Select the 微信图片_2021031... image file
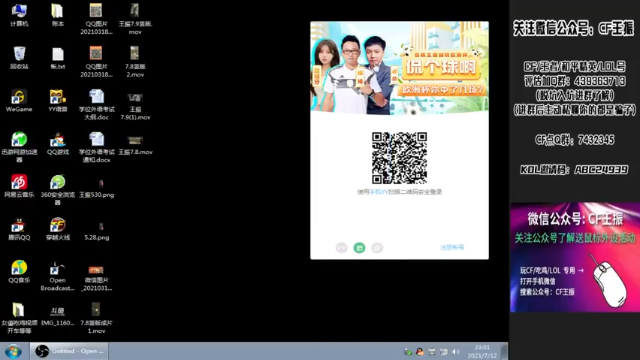640x360 pixels. tap(96, 278)
